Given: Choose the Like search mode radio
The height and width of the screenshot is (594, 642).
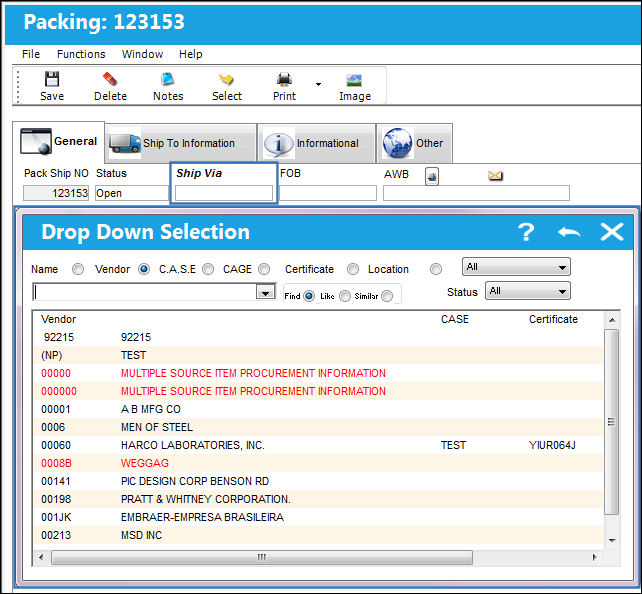Looking at the screenshot, I should [345, 296].
